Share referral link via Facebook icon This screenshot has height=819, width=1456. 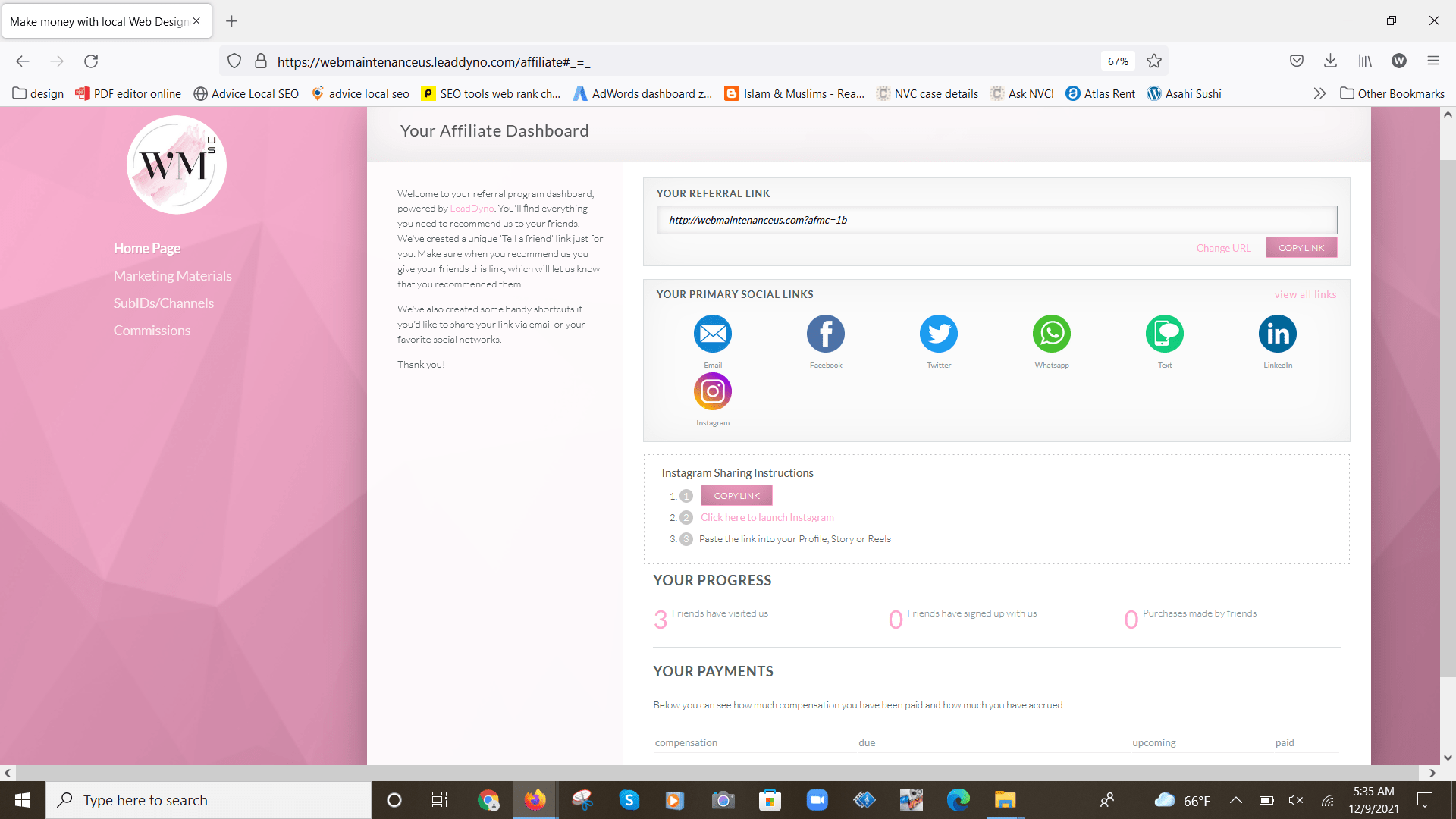pyautogui.click(x=826, y=334)
